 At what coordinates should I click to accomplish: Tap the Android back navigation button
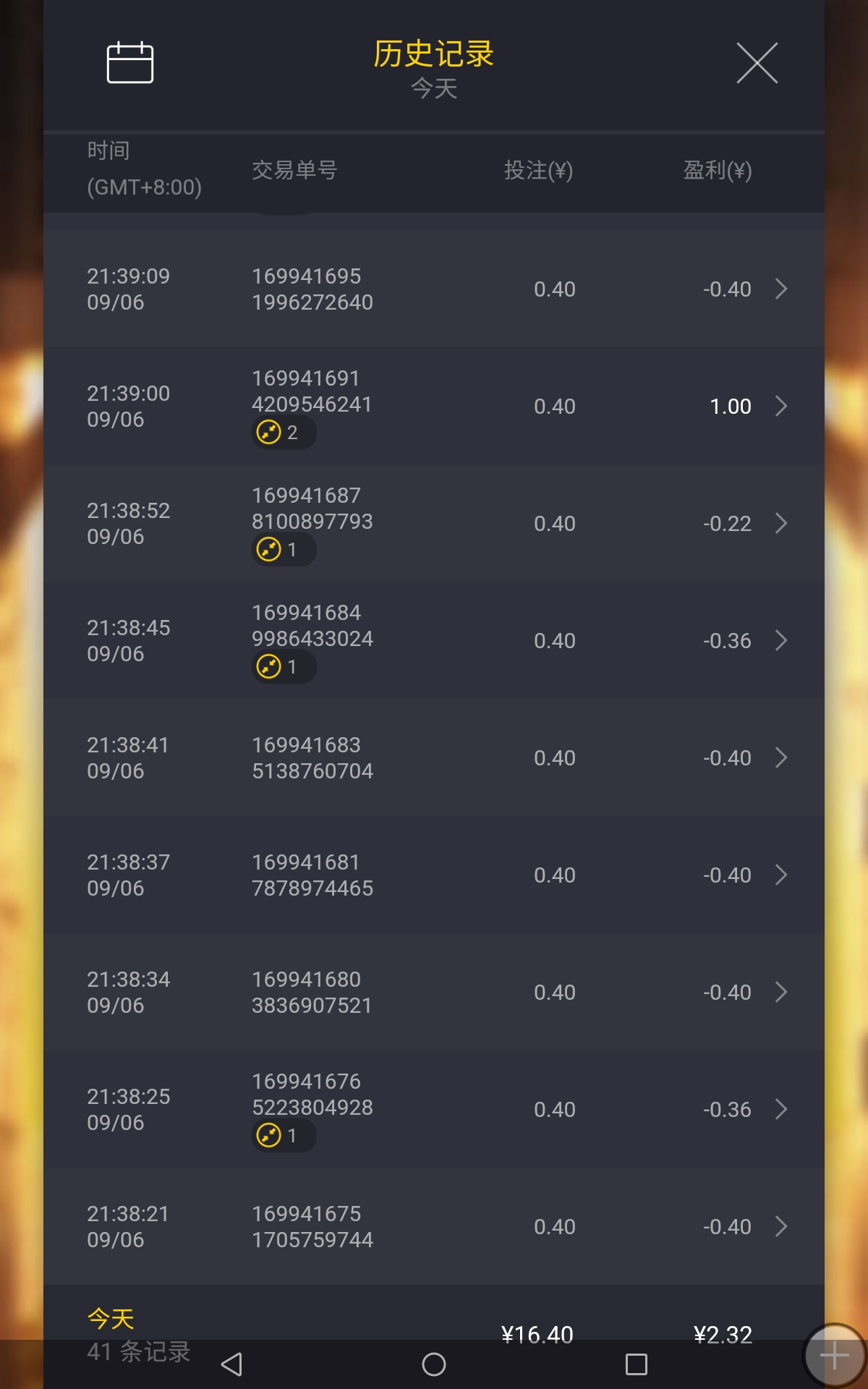(x=231, y=1364)
